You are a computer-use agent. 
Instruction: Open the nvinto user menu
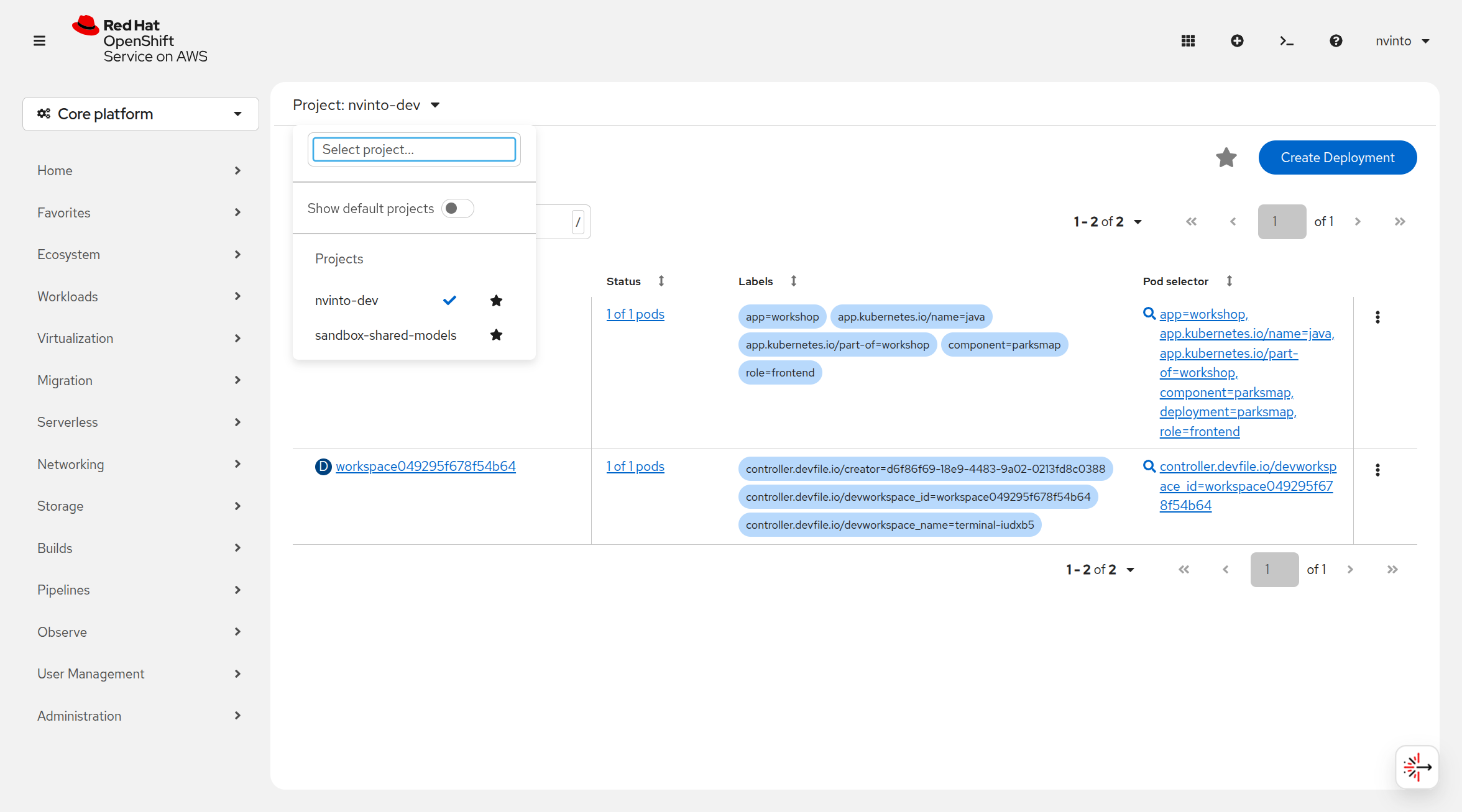[1402, 41]
